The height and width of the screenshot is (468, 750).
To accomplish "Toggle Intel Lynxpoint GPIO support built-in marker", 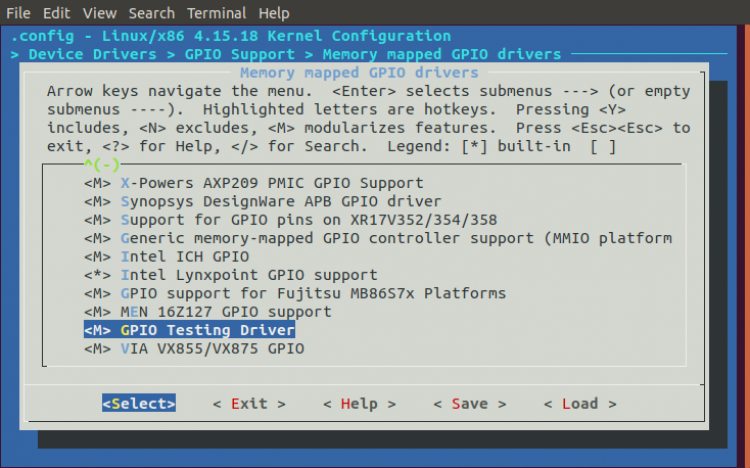I will coord(97,275).
